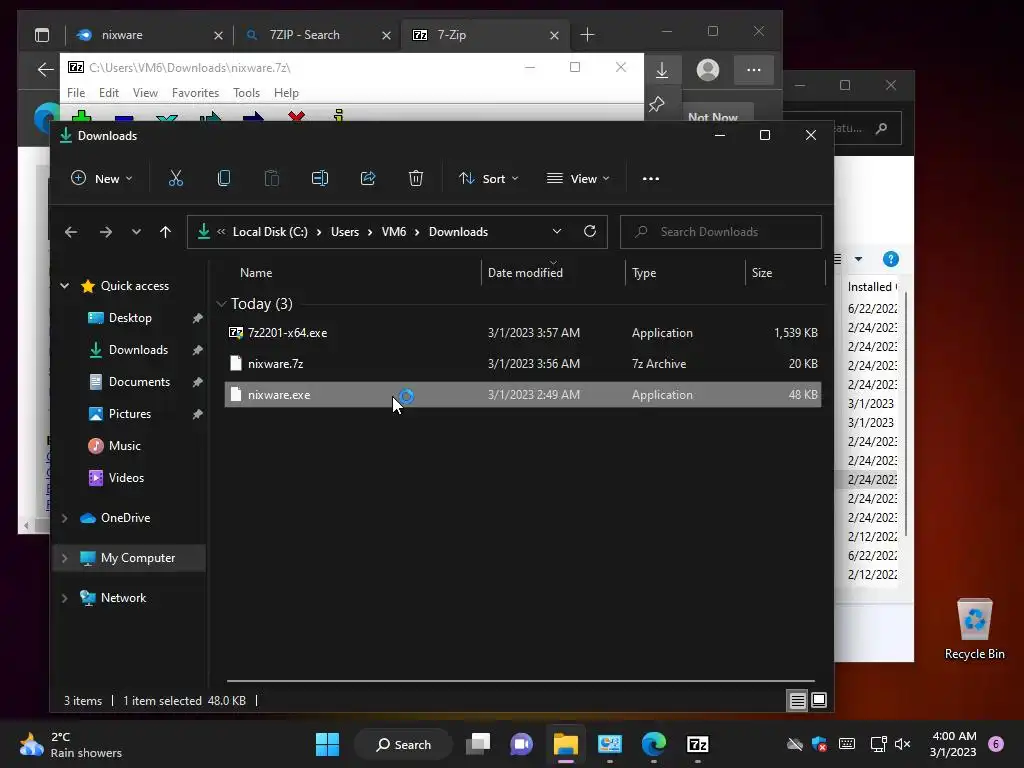1024x768 pixels.
Task: Expand OneDrive in navigation pane
Action: (x=65, y=518)
